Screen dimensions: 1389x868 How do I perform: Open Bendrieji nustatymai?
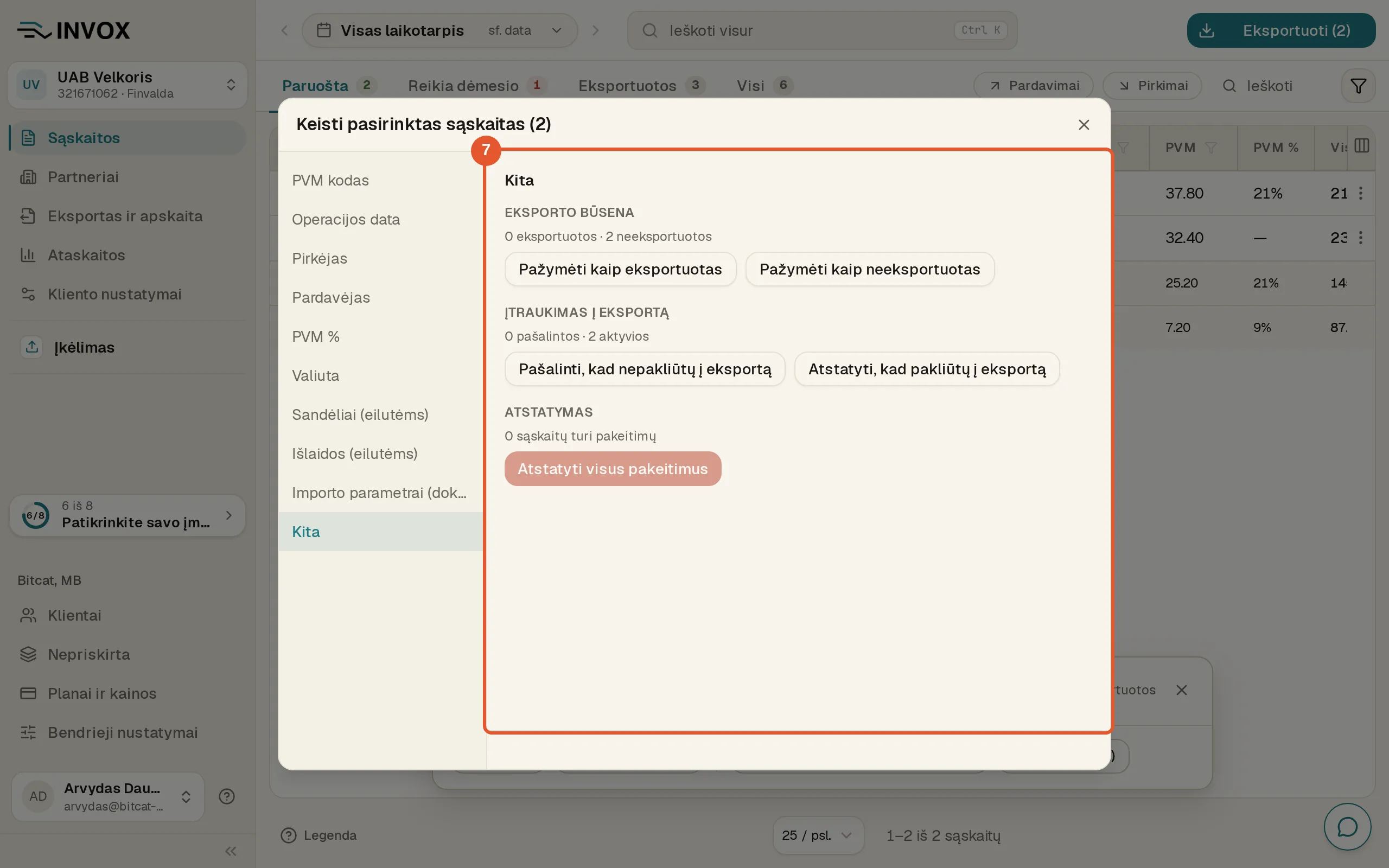(128, 732)
